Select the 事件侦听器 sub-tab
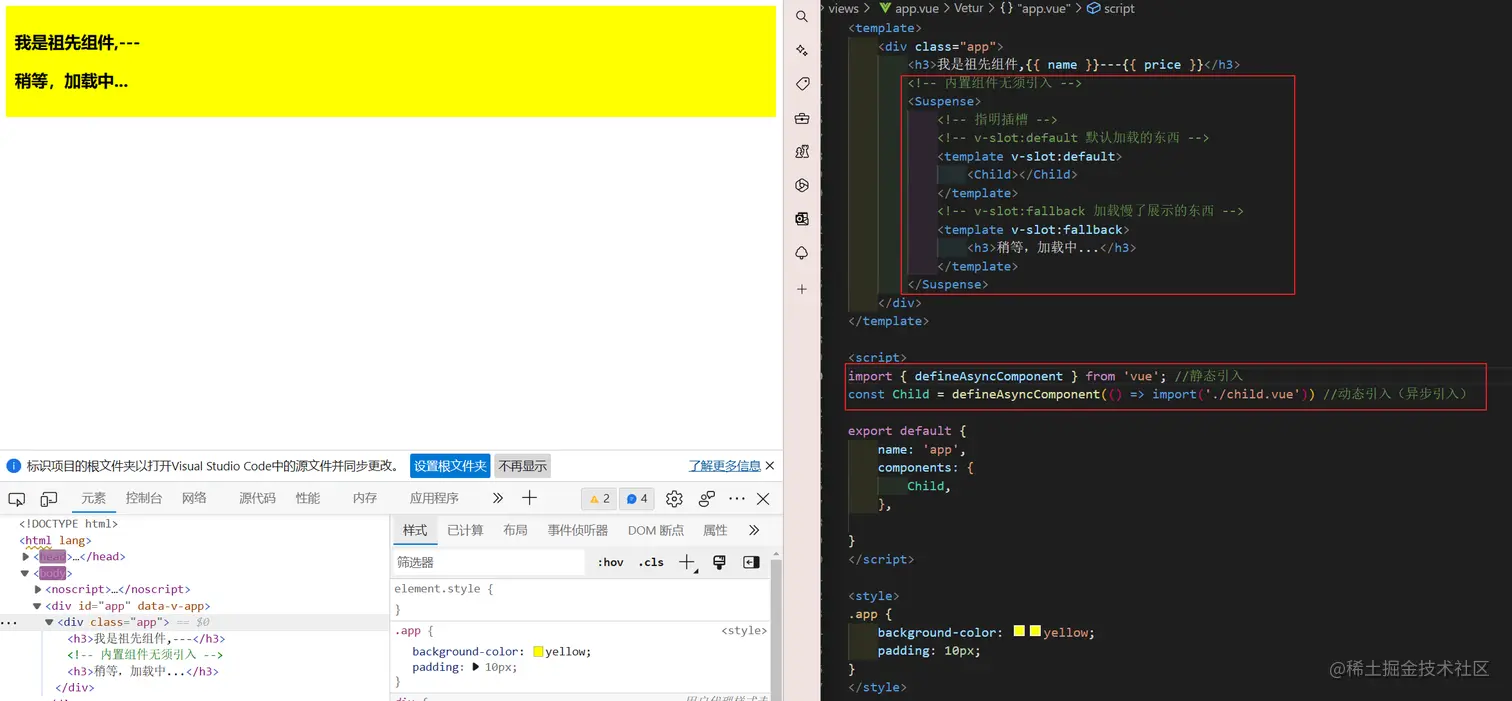 coord(577,530)
